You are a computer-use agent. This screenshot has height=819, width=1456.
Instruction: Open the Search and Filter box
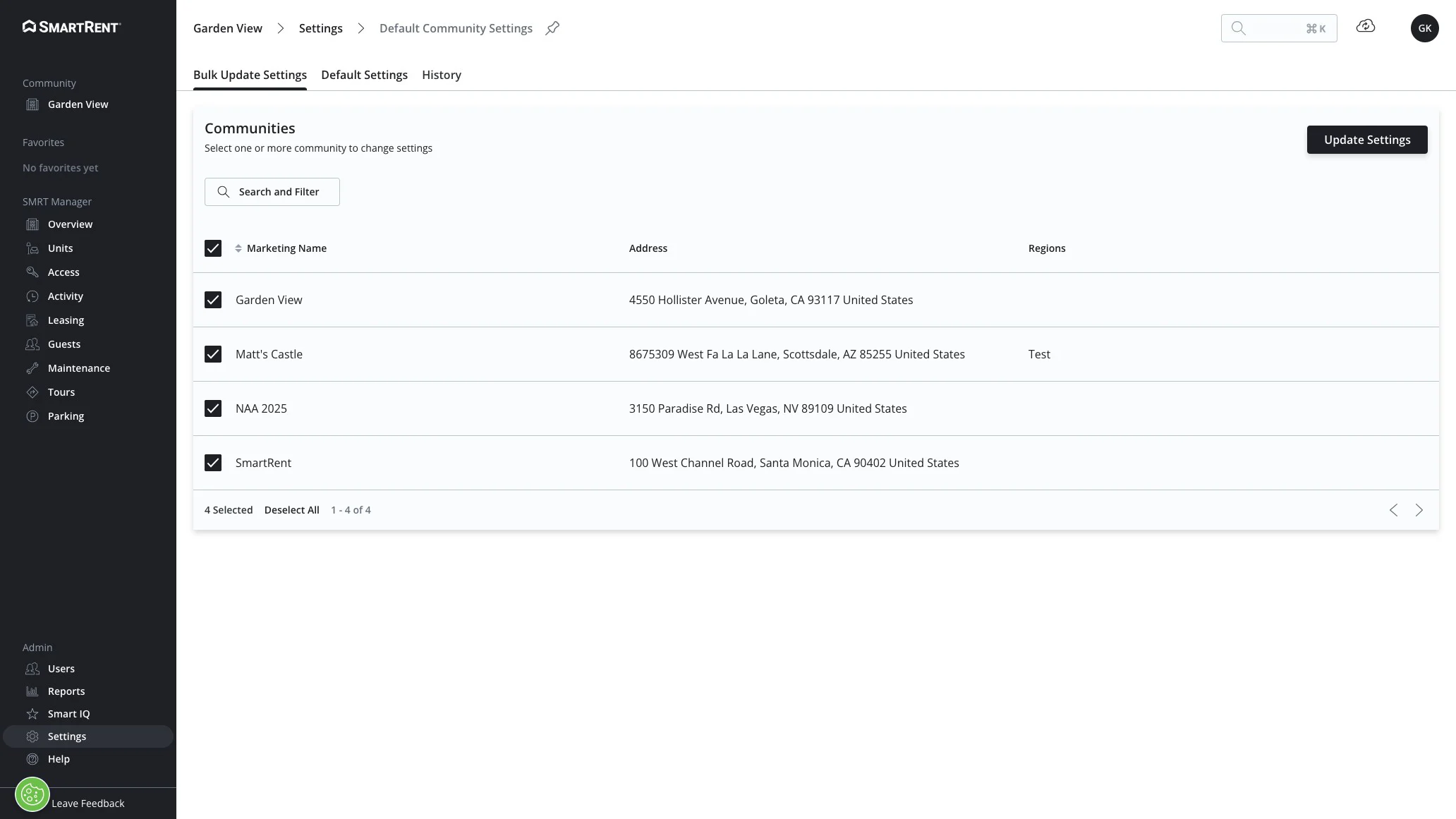[272, 192]
